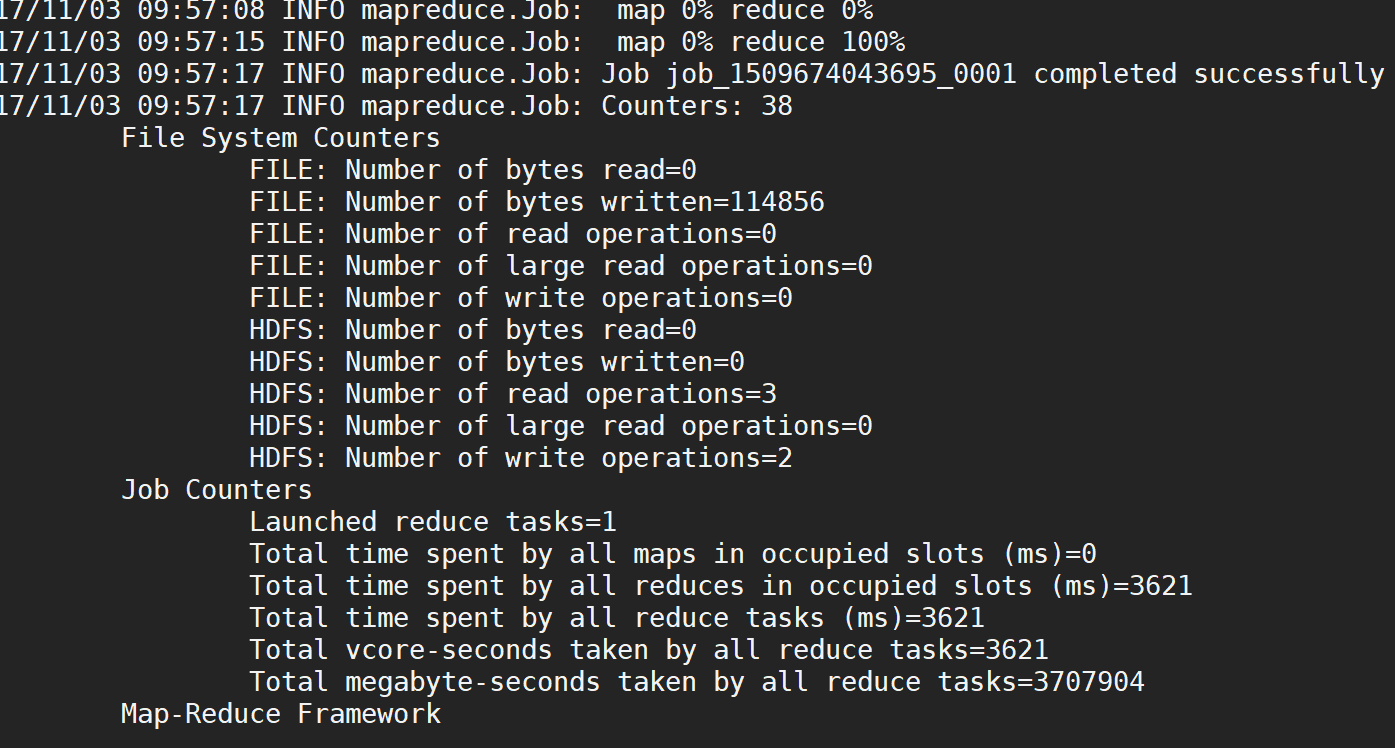The width and height of the screenshot is (1395, 748).
Task: Click the 09:57:08 'map 0% reduce 0%' line
Action: click(x=436, y=12)
